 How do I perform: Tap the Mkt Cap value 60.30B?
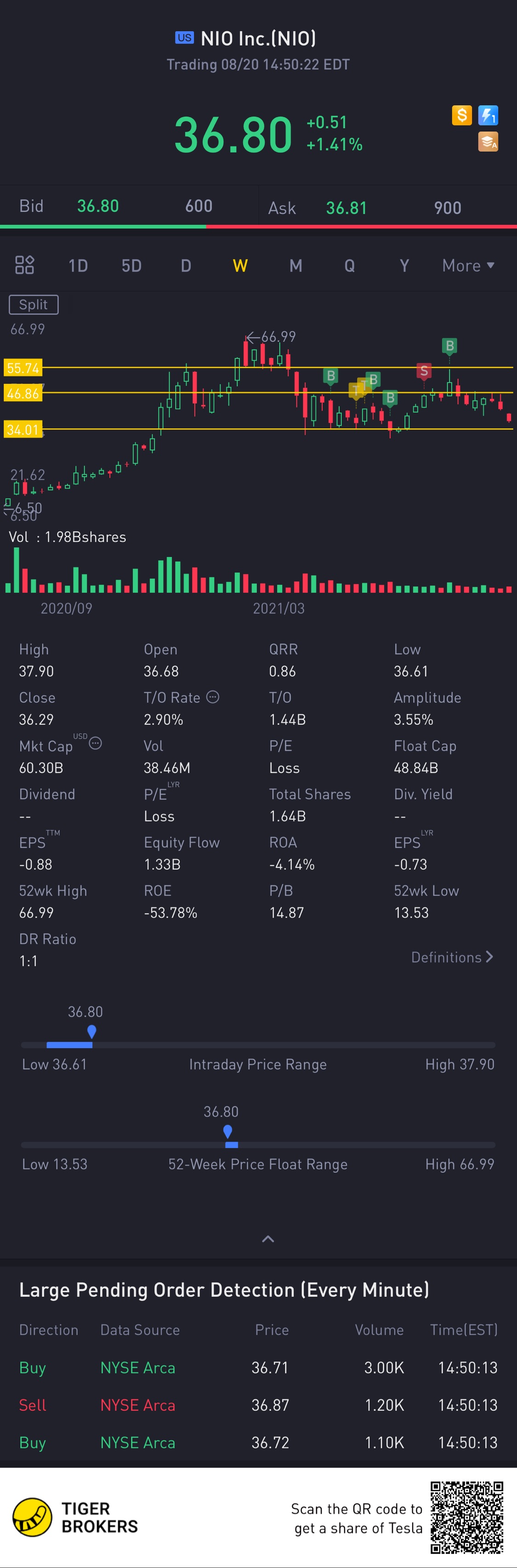click(41, 767)
